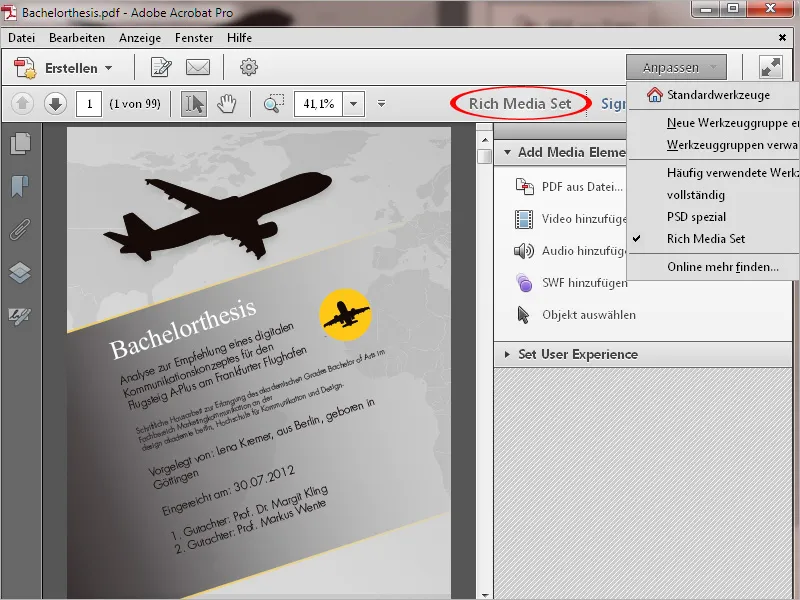Click PDF aus Datei tool
The height and width of the screenshot is (600, 800).
[x=582, y=187]
